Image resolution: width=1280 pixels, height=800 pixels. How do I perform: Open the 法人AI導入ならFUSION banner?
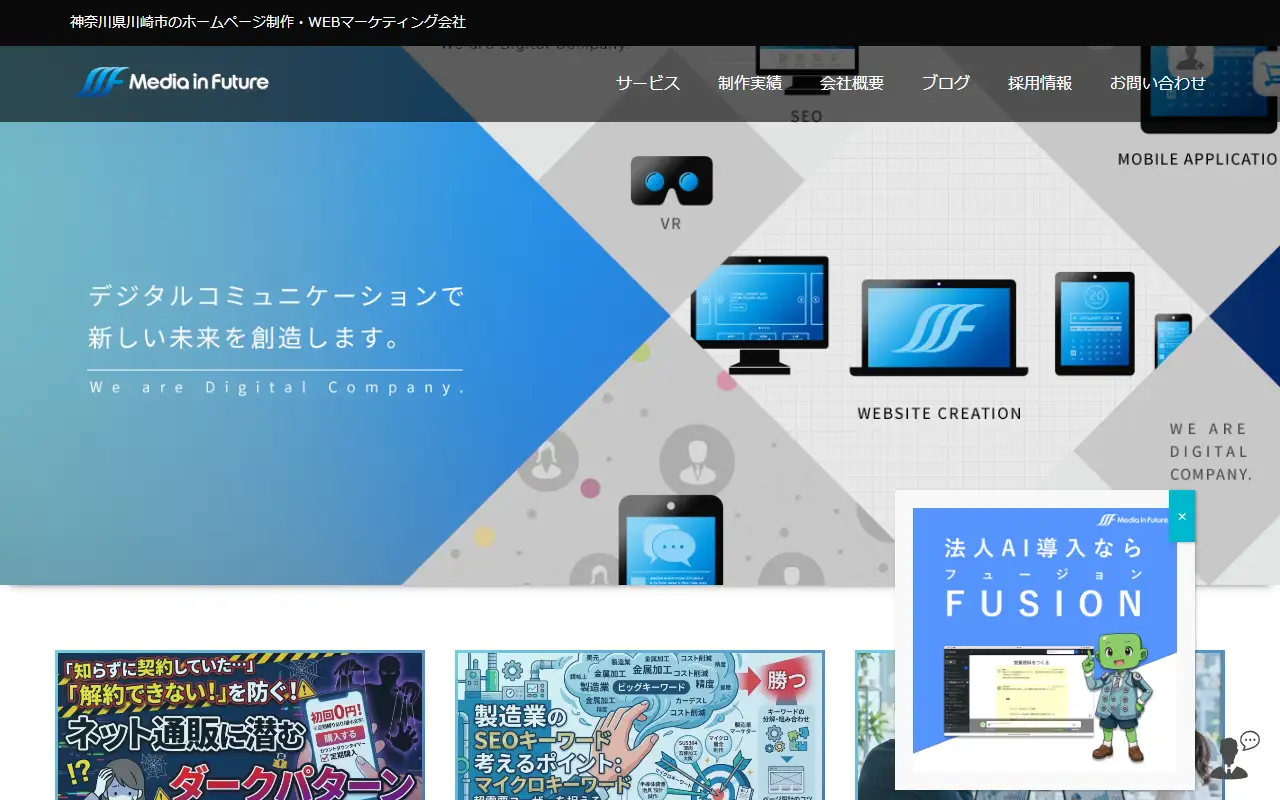point(1045,640)
